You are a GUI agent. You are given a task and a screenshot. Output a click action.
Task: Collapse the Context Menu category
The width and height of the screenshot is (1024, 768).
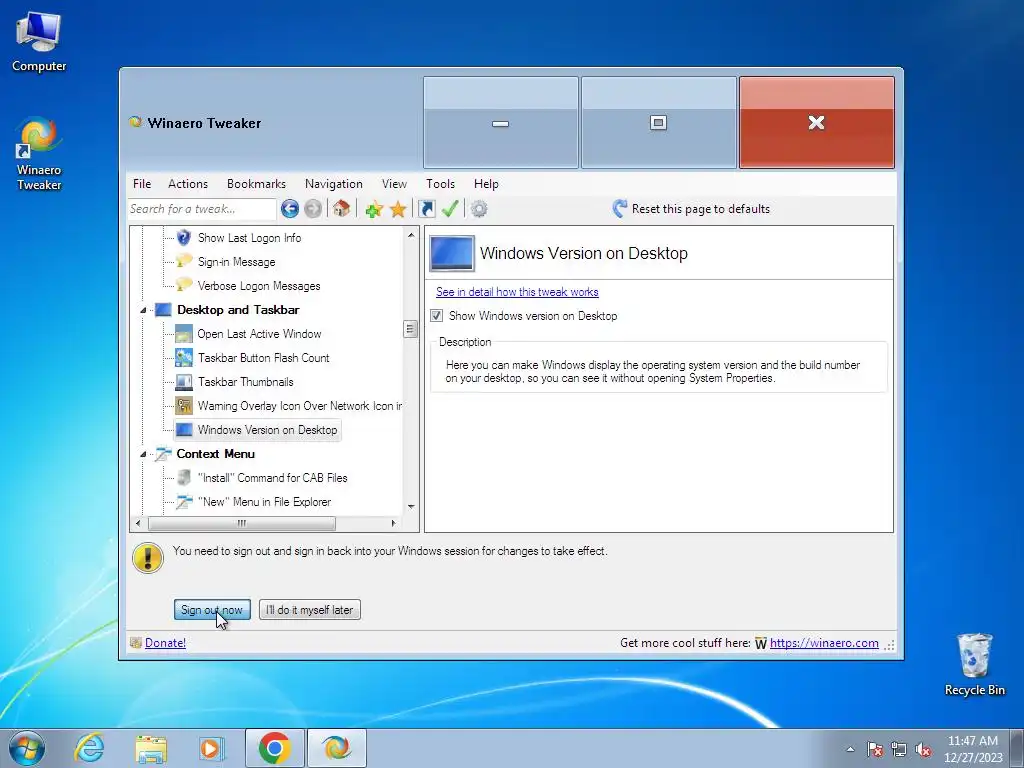(143, 454)
